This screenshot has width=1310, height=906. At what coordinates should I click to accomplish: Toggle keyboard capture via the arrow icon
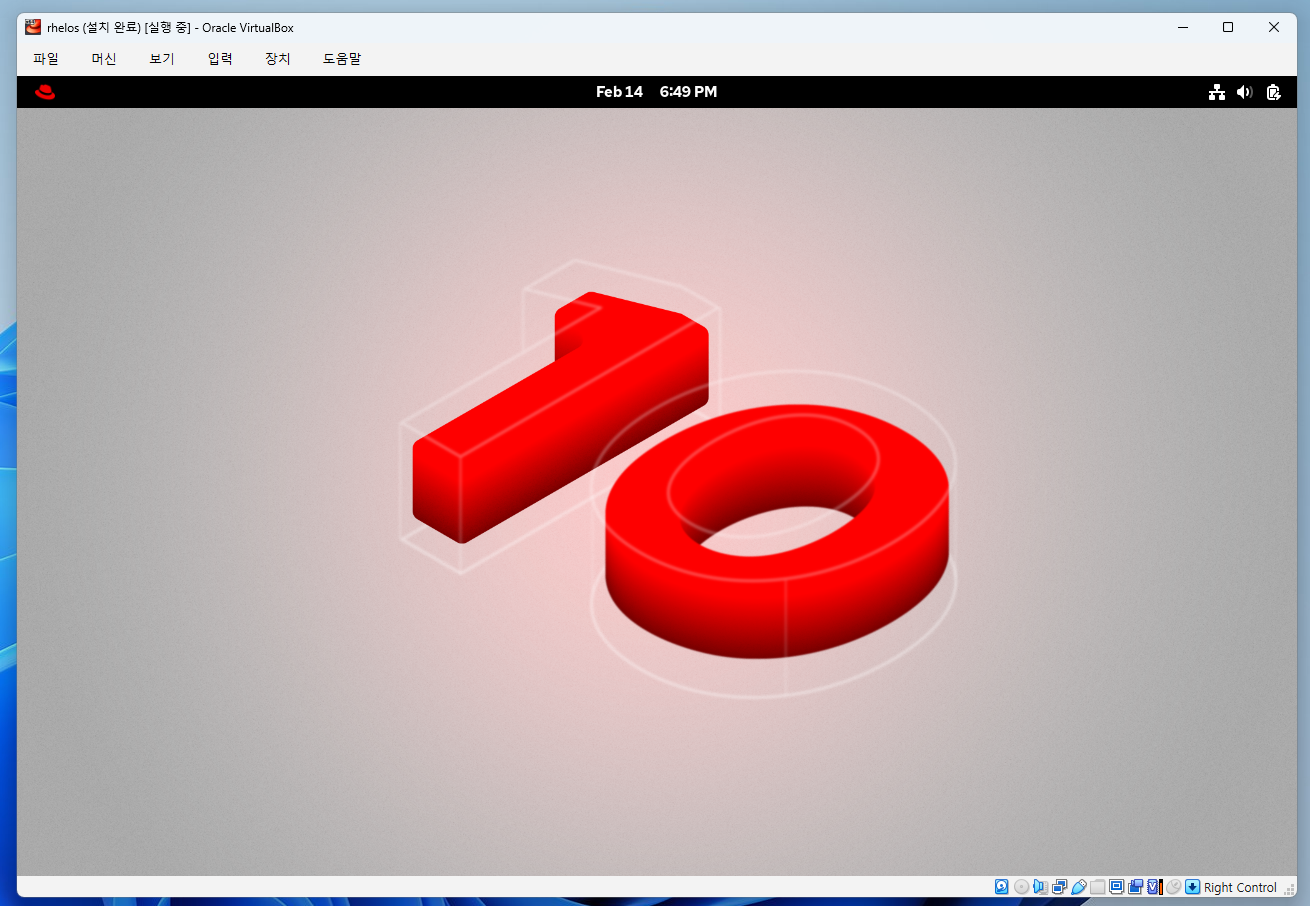[x=1192, y=887]
